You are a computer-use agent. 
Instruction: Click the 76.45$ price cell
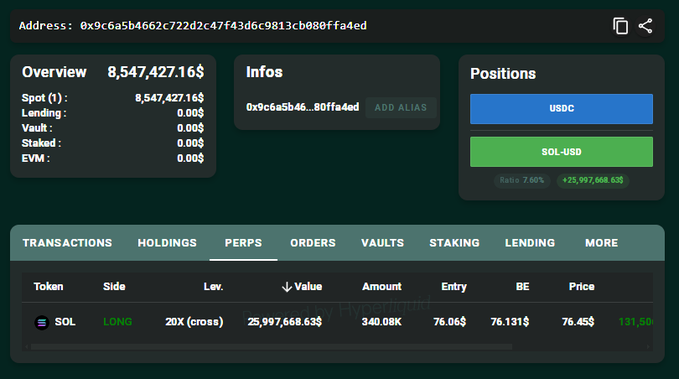pyautogui.click(x=578, y=322)
